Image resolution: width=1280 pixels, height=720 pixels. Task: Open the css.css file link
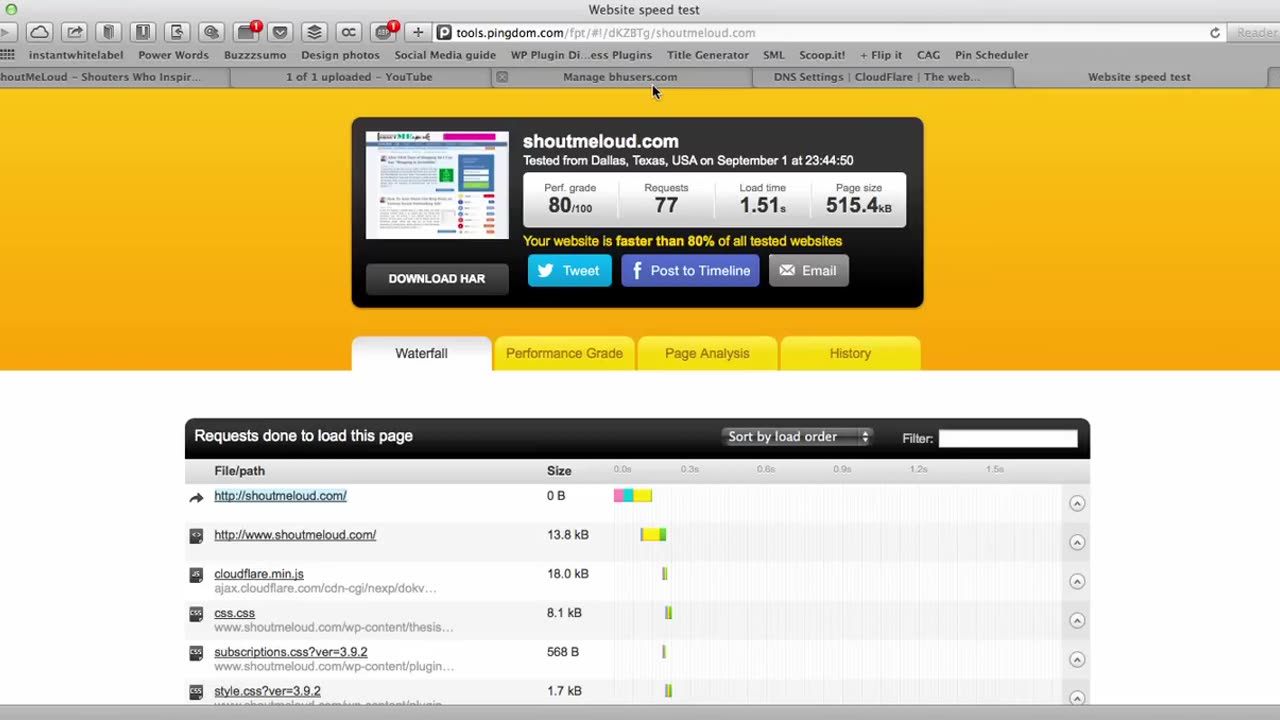pos(234,613)
